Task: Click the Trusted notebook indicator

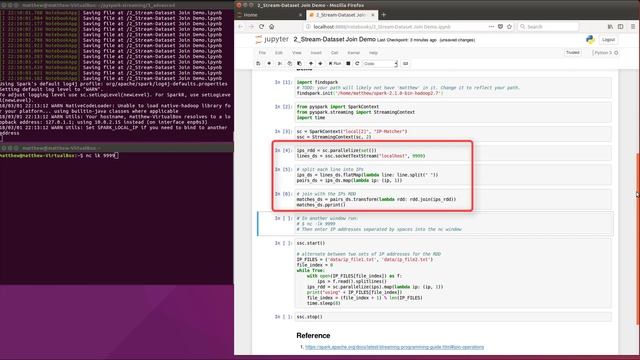Action: coord(573,53)
